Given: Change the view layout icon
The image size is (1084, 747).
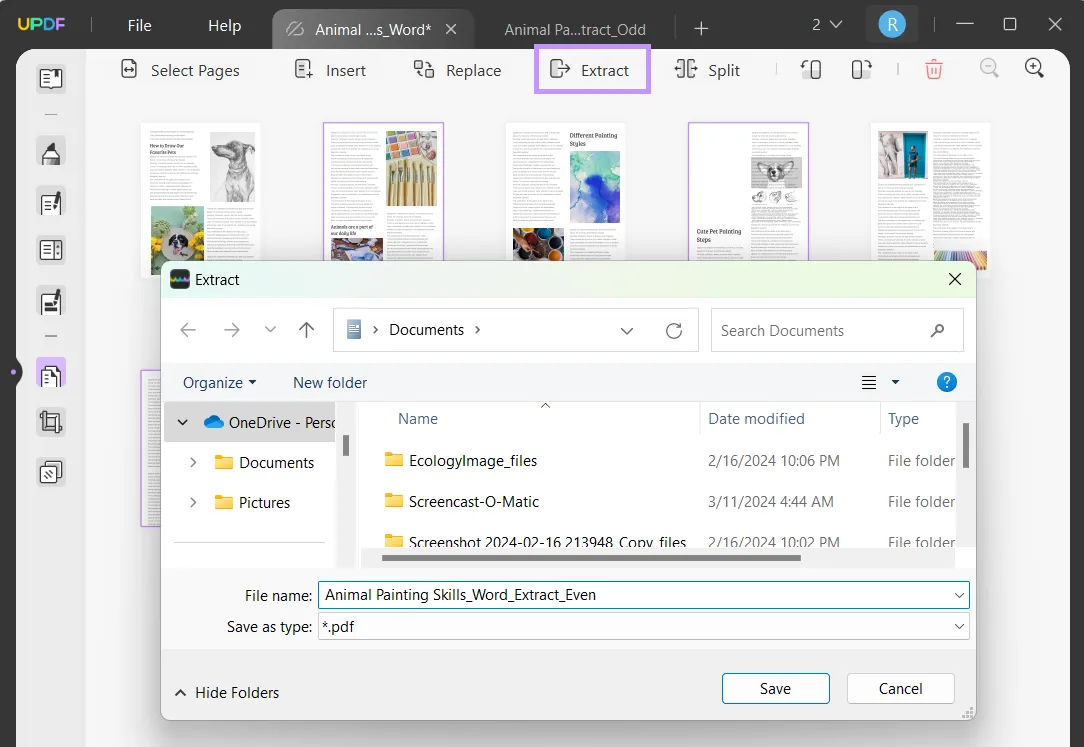Looking at the screenshot, I should click(869, 382).
